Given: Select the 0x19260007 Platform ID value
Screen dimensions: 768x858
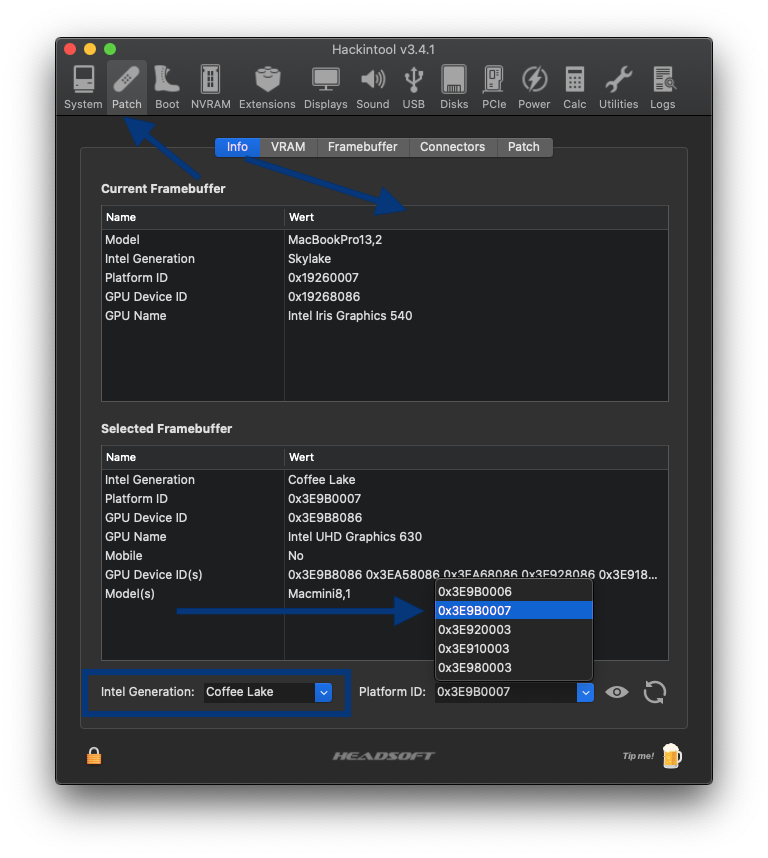Looking at the screenshot, I should [323, 278].
